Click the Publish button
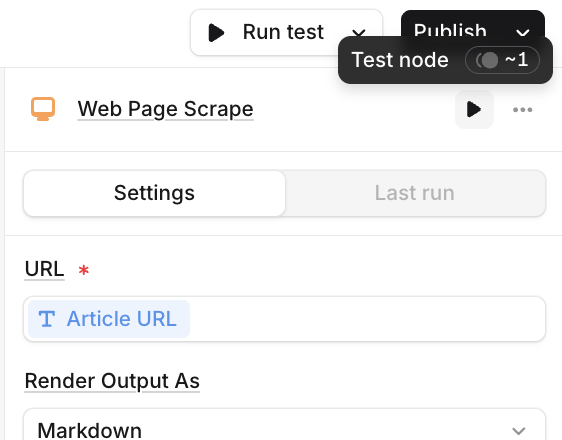The height and width of the screenshot is (440, 562). pos(450,30)
